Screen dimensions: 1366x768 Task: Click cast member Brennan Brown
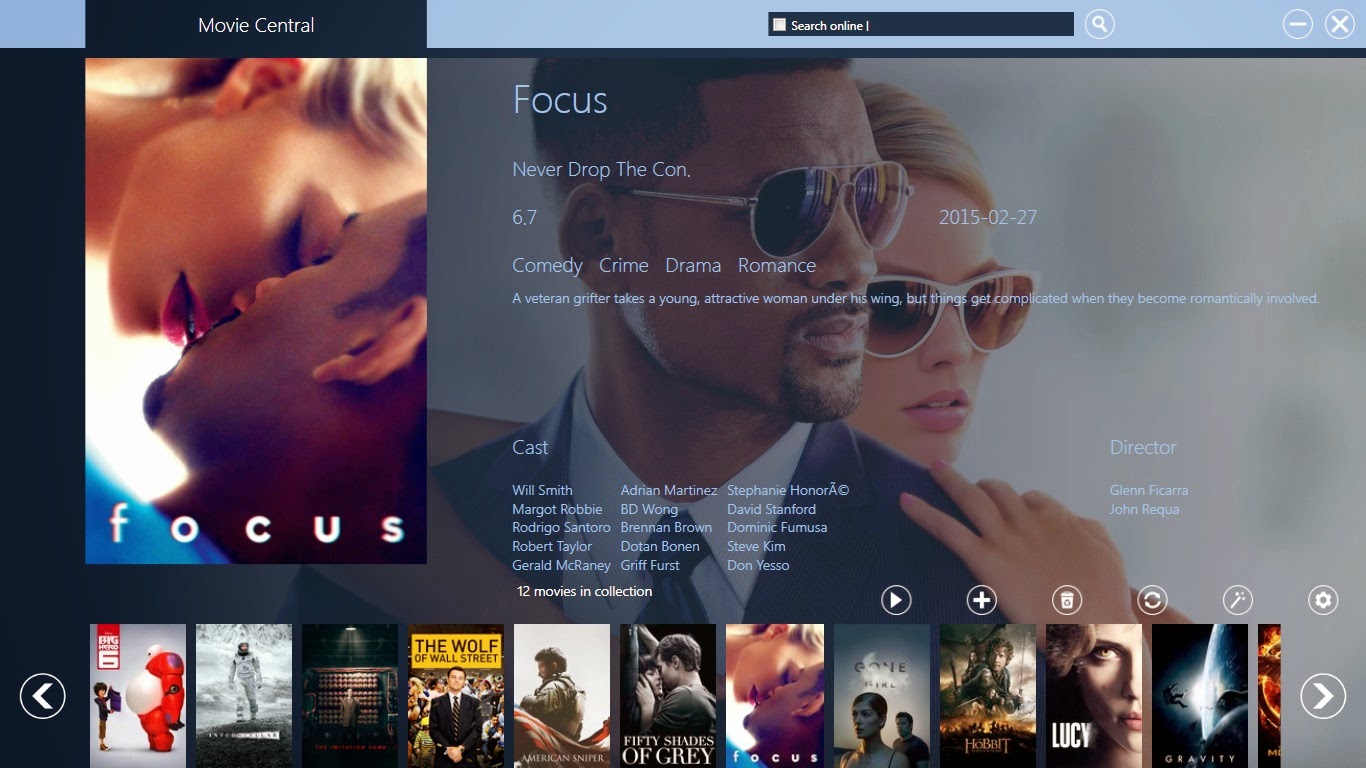coord(666,527)
